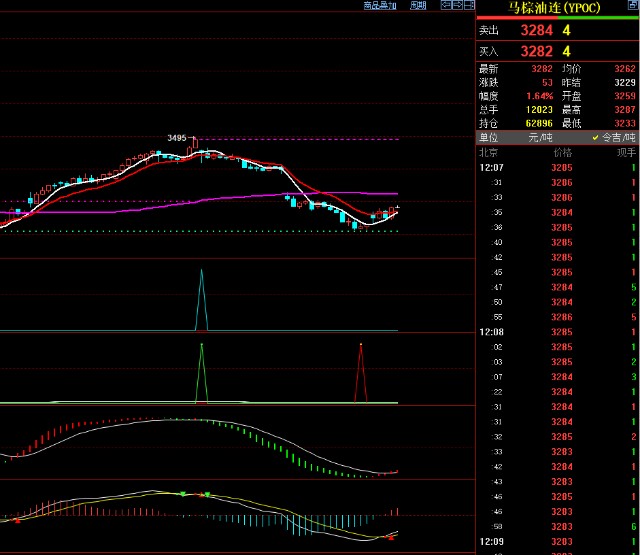640x555 pixels.
Task: Click the 现手 column header
Action: pos(626,153)
